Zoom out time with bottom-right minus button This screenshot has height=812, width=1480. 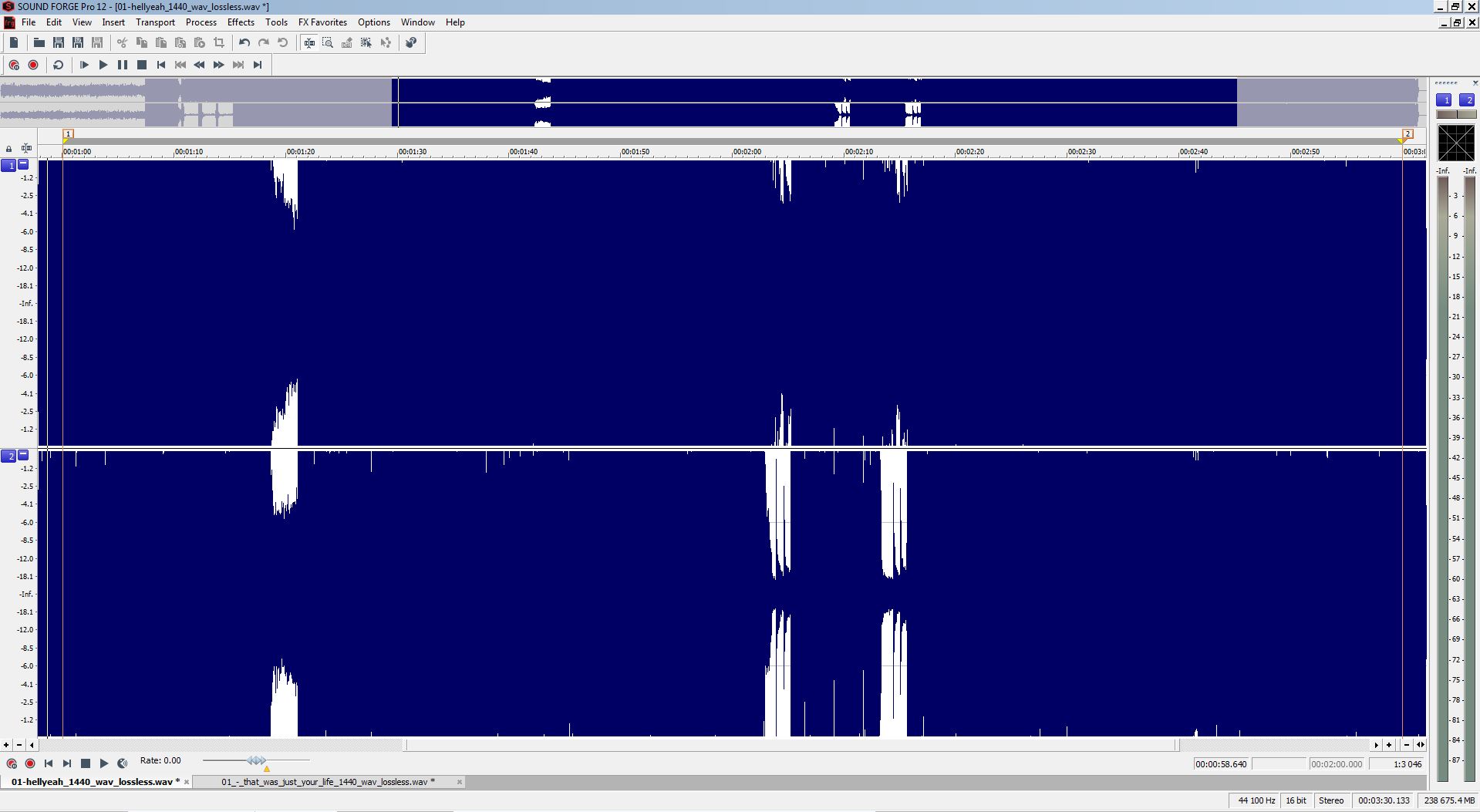1407,745
